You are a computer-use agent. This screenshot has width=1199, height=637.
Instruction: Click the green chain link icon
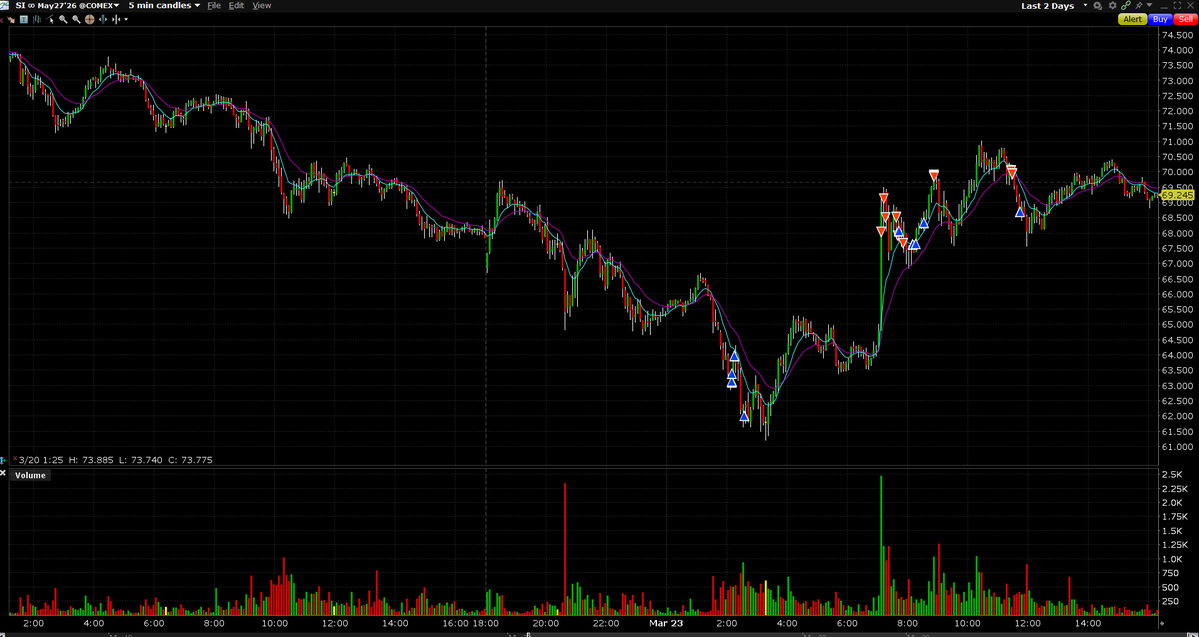pos(1126,5)
